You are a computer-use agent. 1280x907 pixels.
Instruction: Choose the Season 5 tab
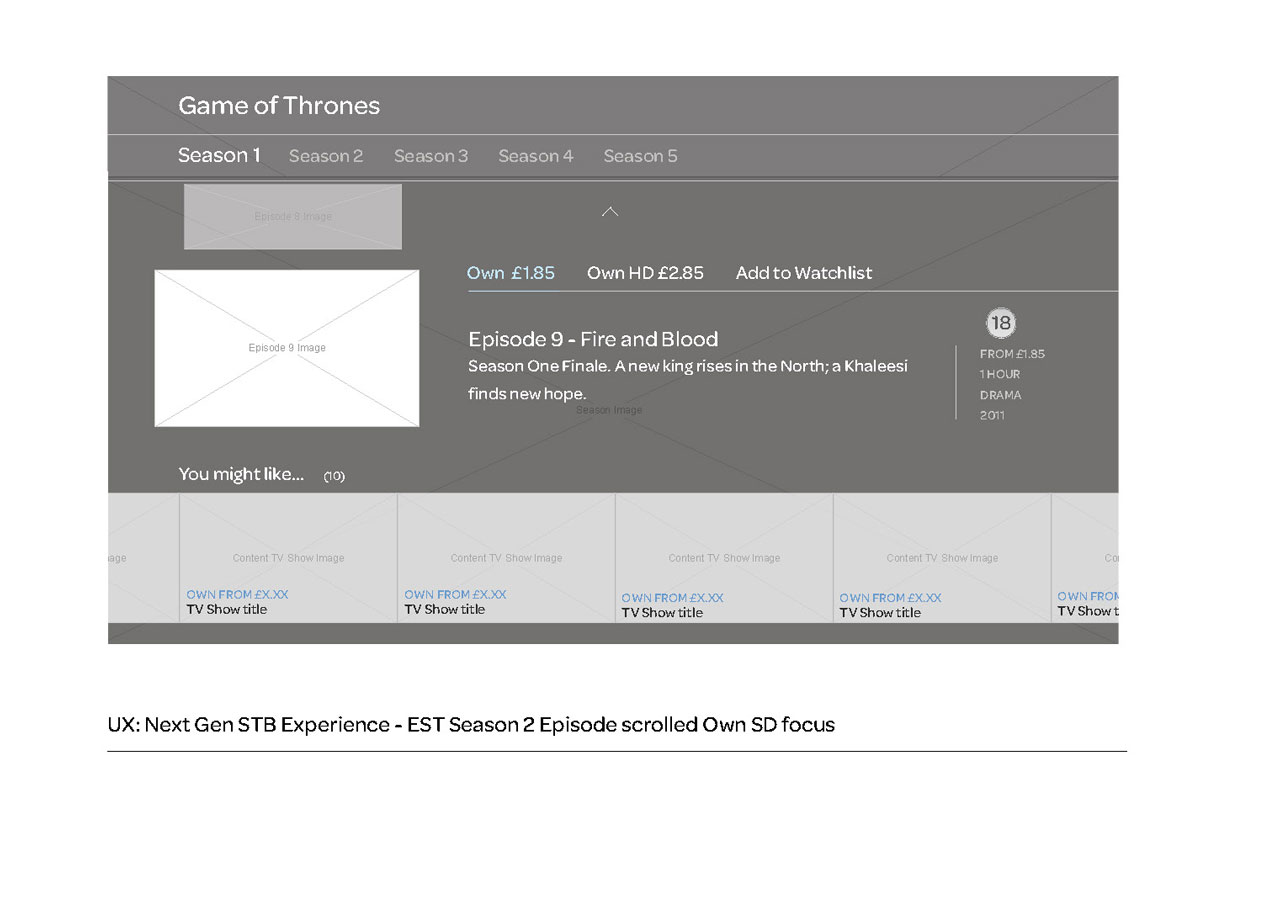[x=640, y=156]
